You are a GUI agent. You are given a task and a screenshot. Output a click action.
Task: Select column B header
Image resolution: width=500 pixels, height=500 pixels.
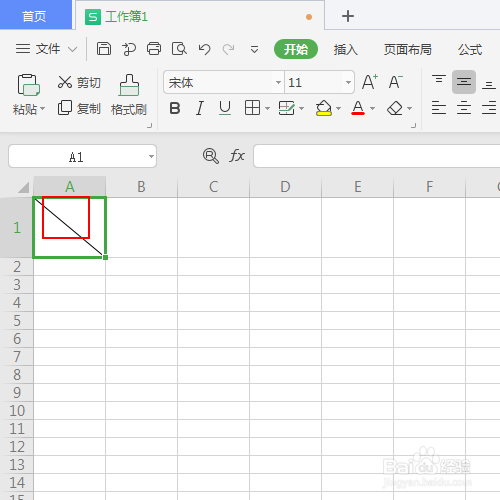click(142, 187)
